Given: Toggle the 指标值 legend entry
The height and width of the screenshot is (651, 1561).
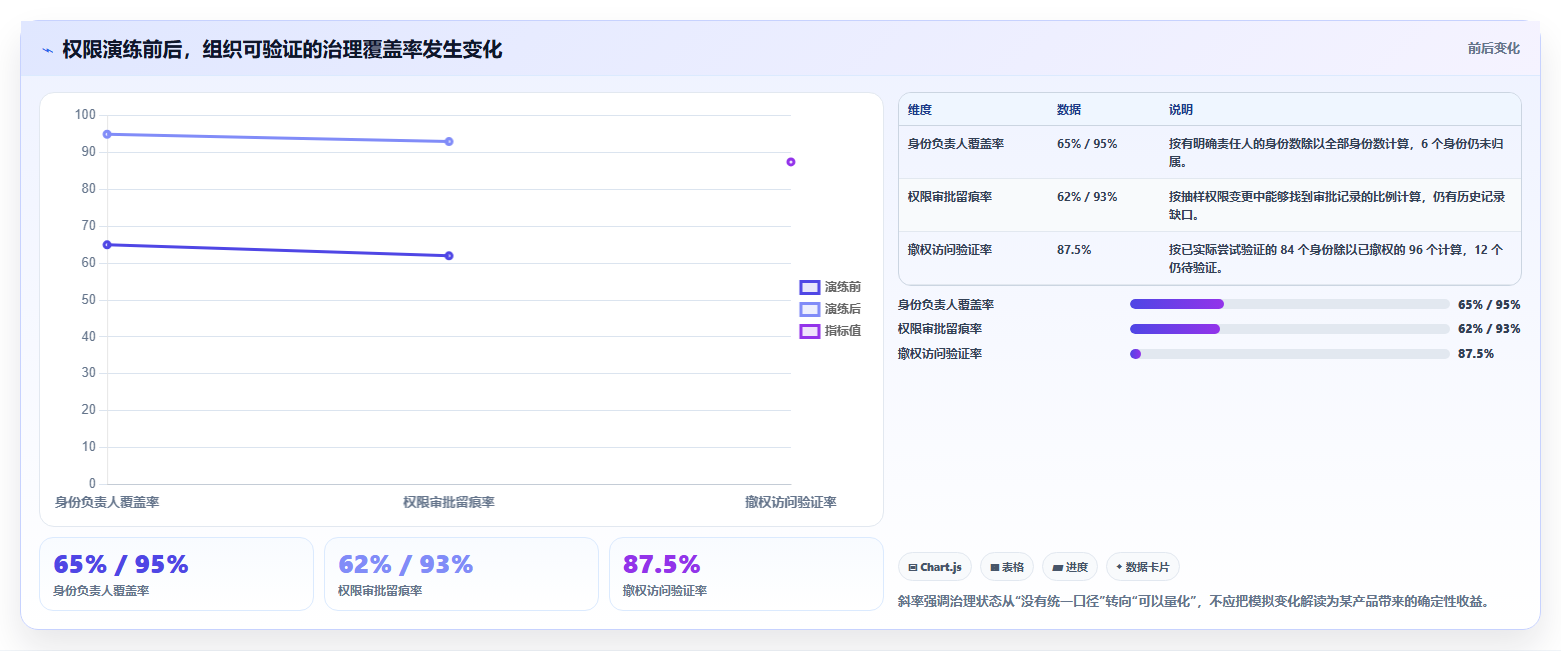Looking at the screenshot, I should (x=830, y=331).
